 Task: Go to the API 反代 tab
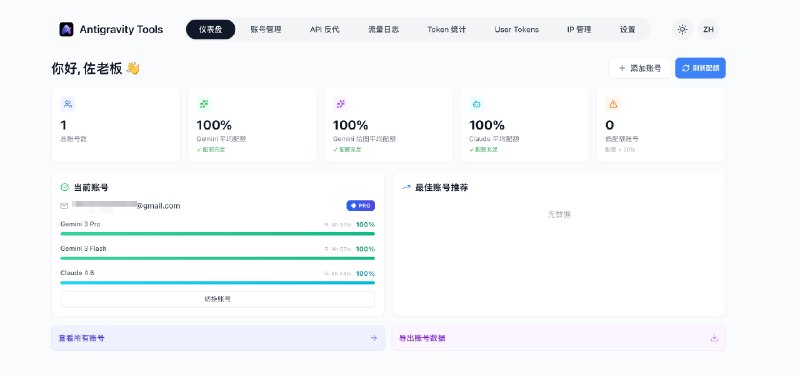click(x=324, y=30)
